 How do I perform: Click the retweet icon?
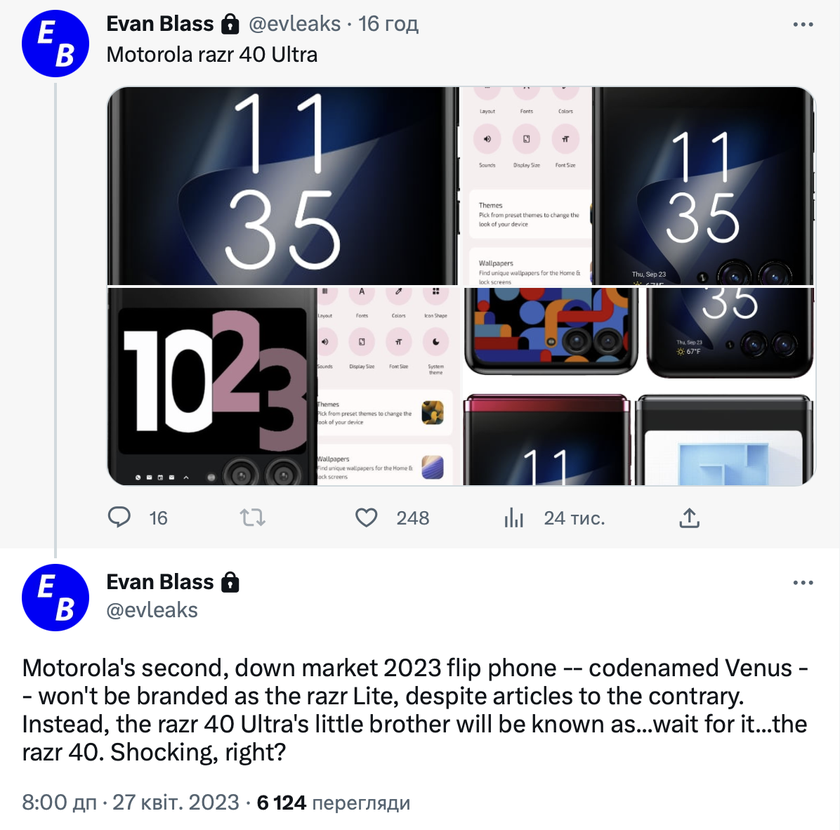coord(253,517)
